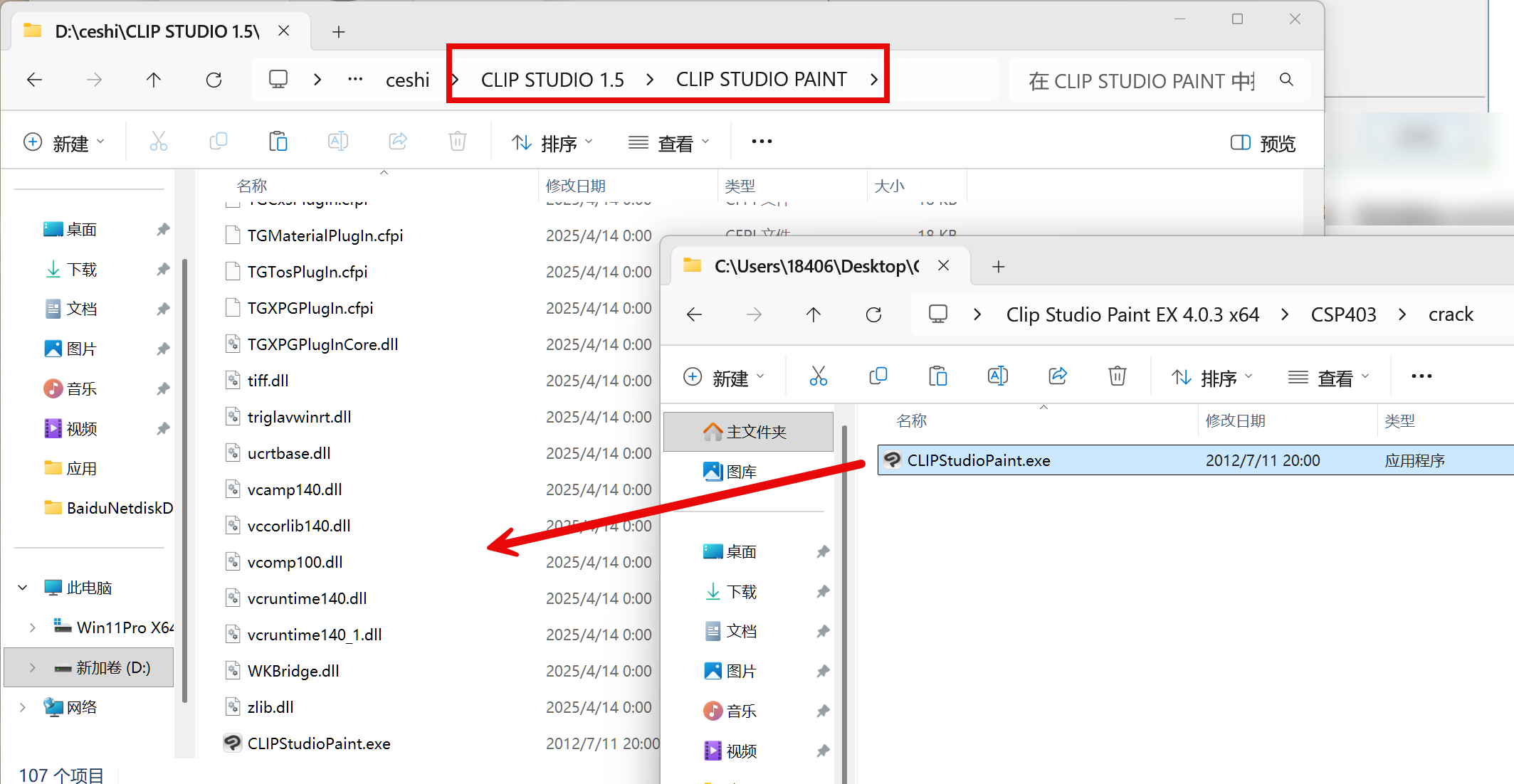Expand the 新加卷 (D:) drive tree node
The height and width of the screenshot is (784, 1514).
(32, 667)
